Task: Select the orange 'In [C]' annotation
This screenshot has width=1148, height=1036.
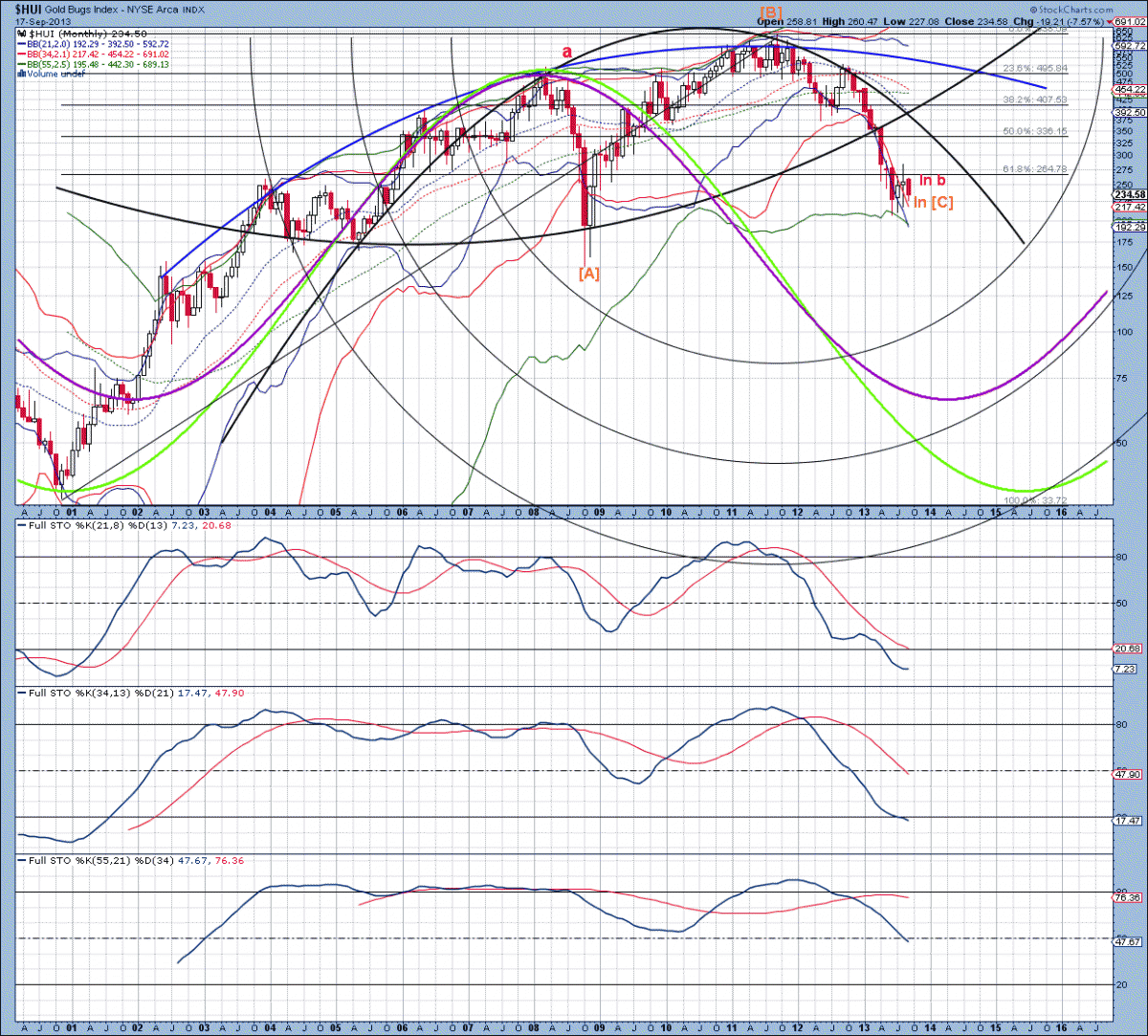Action: [x=932, y=202]
